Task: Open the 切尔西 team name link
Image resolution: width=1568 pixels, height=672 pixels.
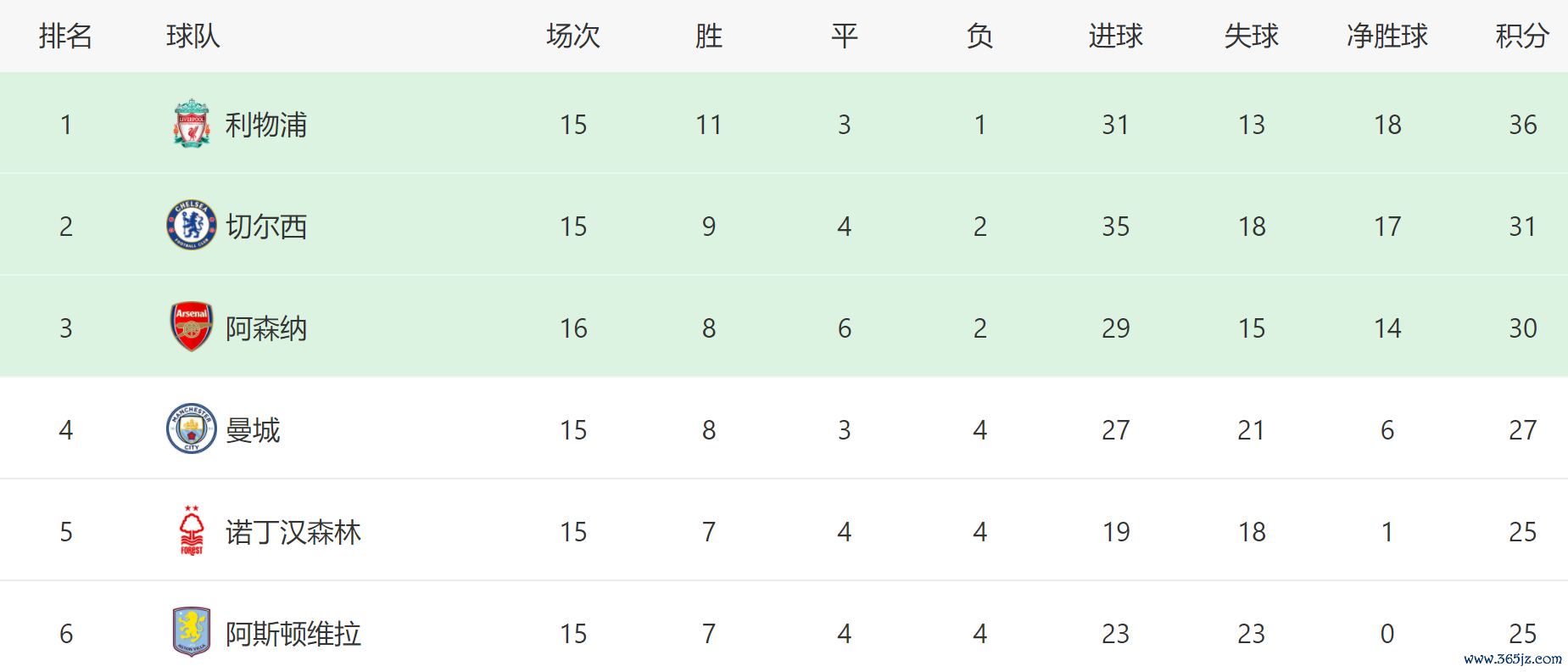Action: tap(266, 227)
